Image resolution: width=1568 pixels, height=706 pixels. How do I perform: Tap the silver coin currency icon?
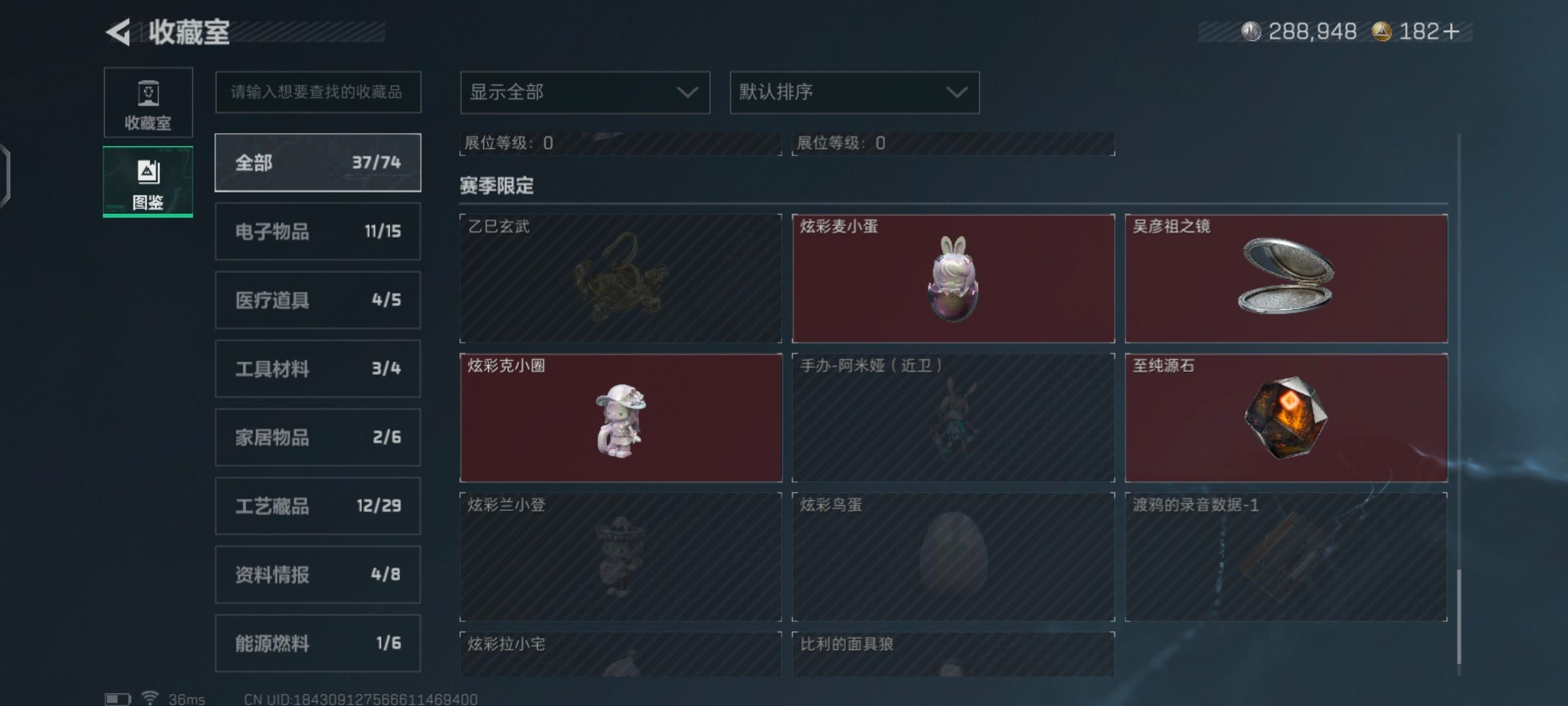(x=1250, y=31)
